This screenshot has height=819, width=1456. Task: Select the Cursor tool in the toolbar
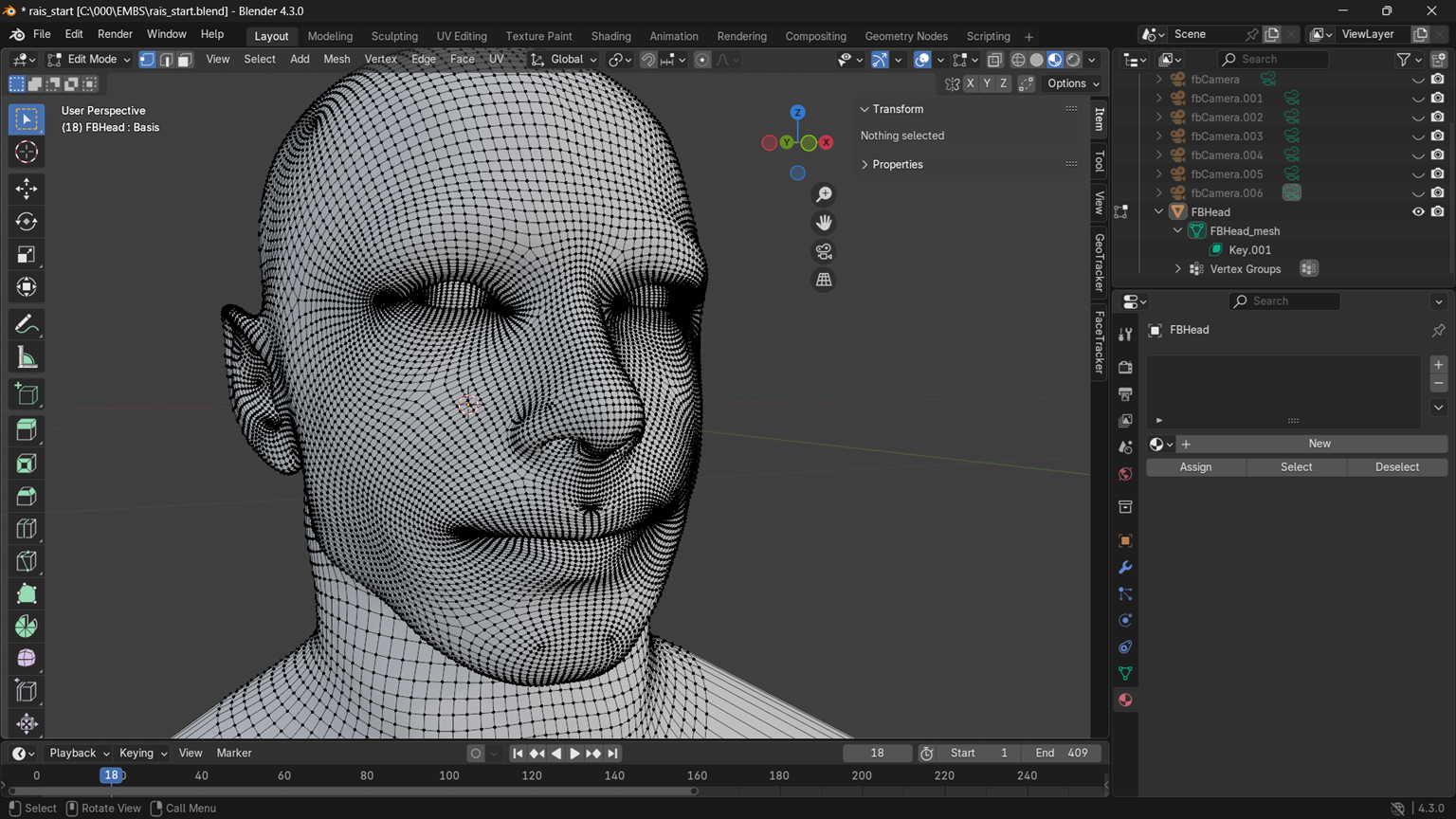pyautogui.click(x=27, y=152)
